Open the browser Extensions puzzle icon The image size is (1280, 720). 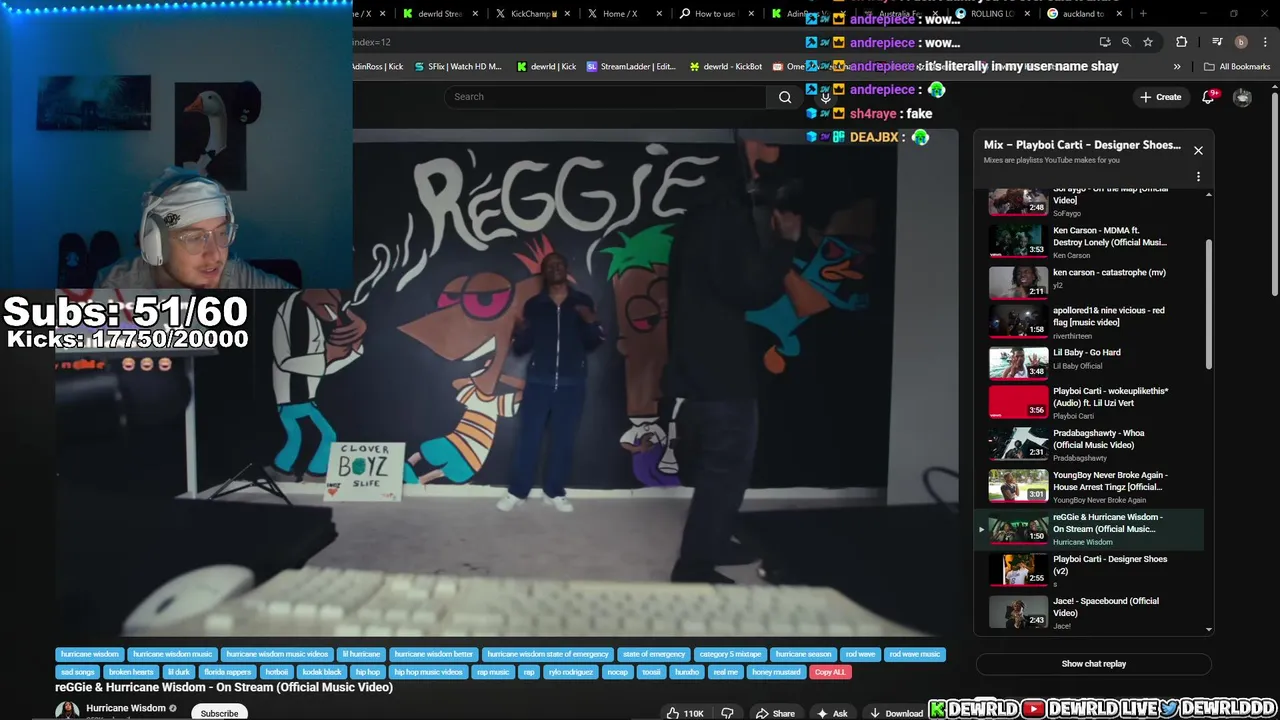pyautogui.click(x=1182, y=42)
